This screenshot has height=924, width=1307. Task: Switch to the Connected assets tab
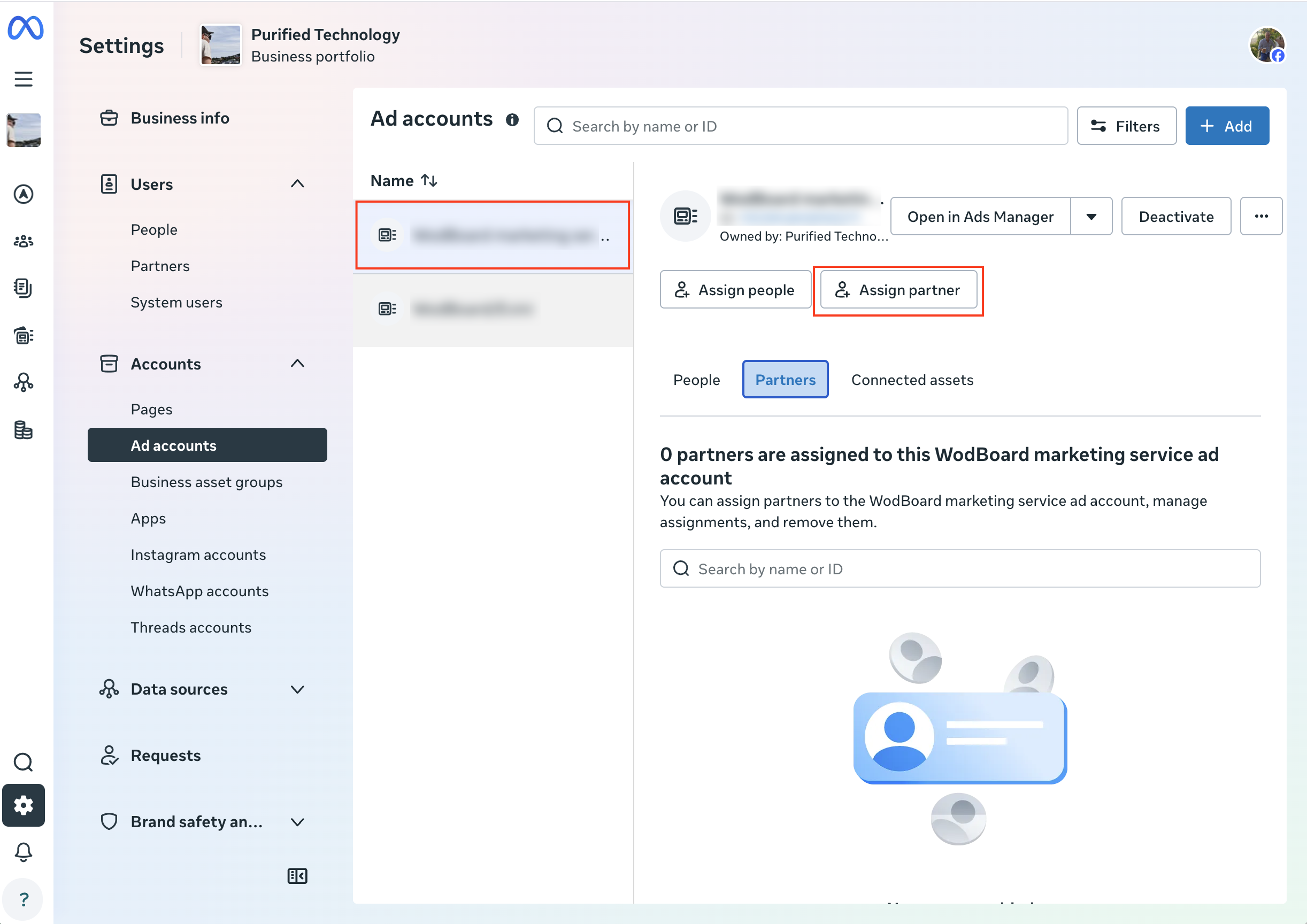[912, 380]
